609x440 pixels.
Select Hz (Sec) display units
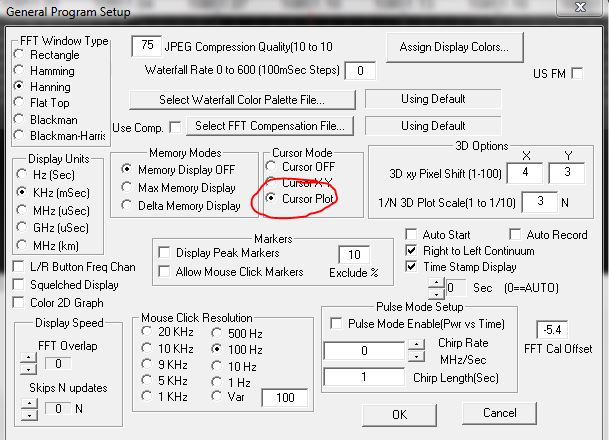click(19, 176)
